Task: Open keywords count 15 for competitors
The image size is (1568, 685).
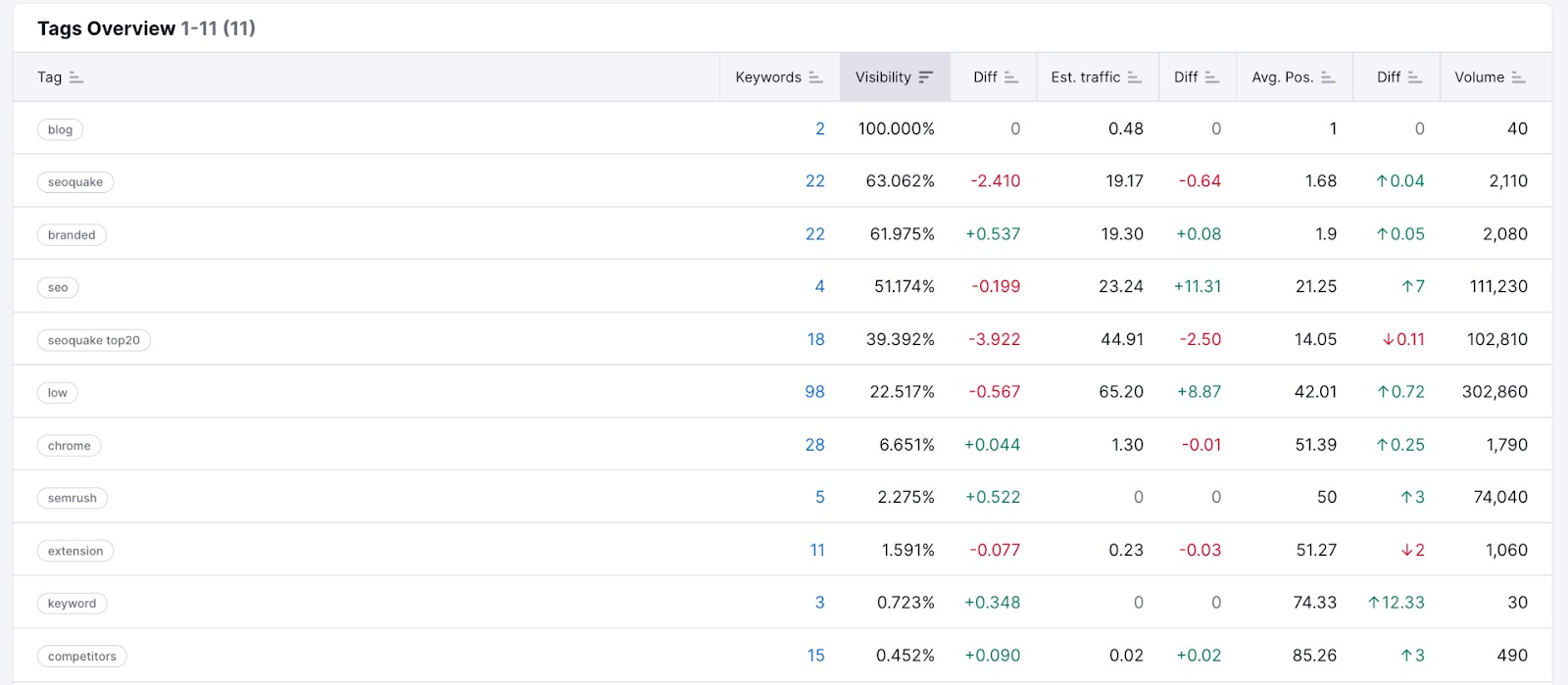Action: (x=816, y=656)
